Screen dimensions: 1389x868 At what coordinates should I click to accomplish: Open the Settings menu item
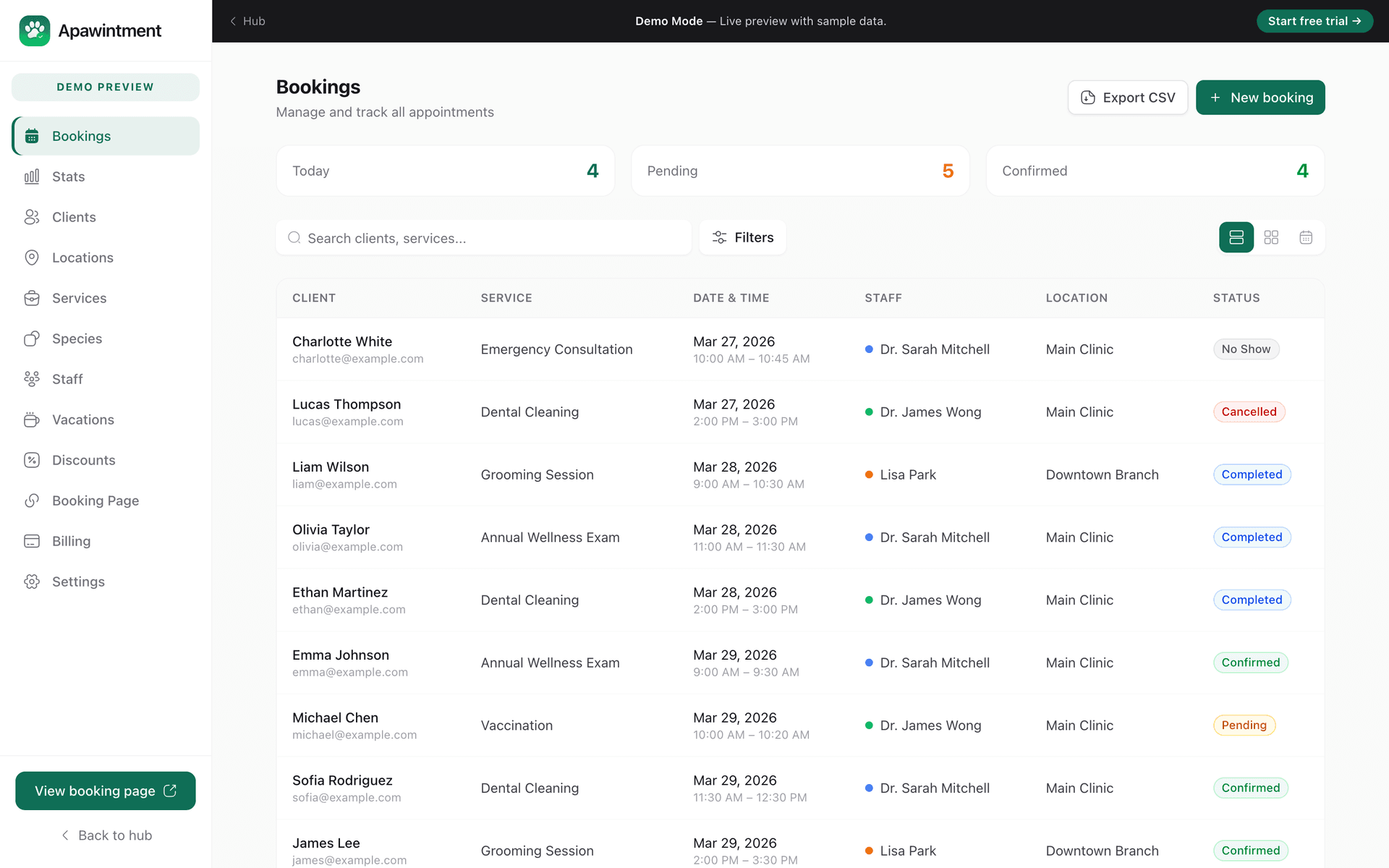[79, 582]
